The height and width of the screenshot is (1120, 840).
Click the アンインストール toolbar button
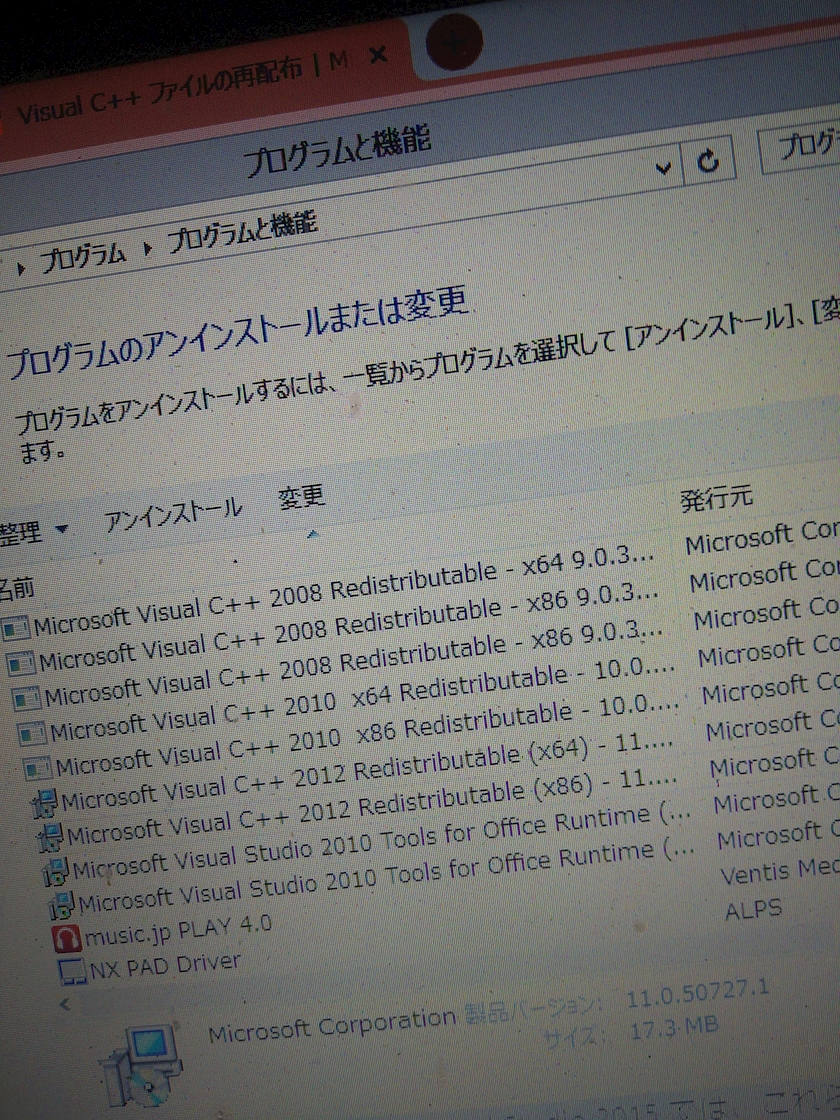pyautogui.click(x=172, y=515)
